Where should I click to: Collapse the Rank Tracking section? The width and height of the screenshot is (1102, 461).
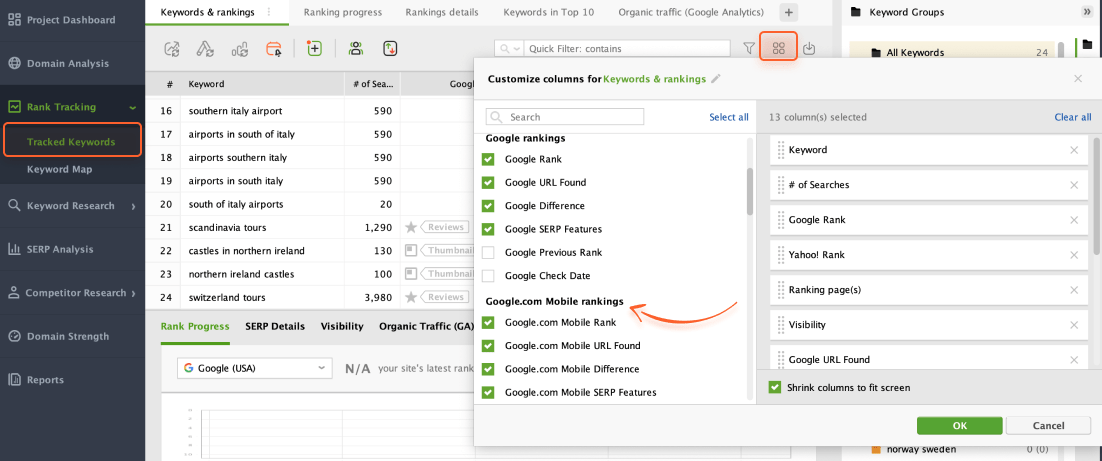(133, 108)
